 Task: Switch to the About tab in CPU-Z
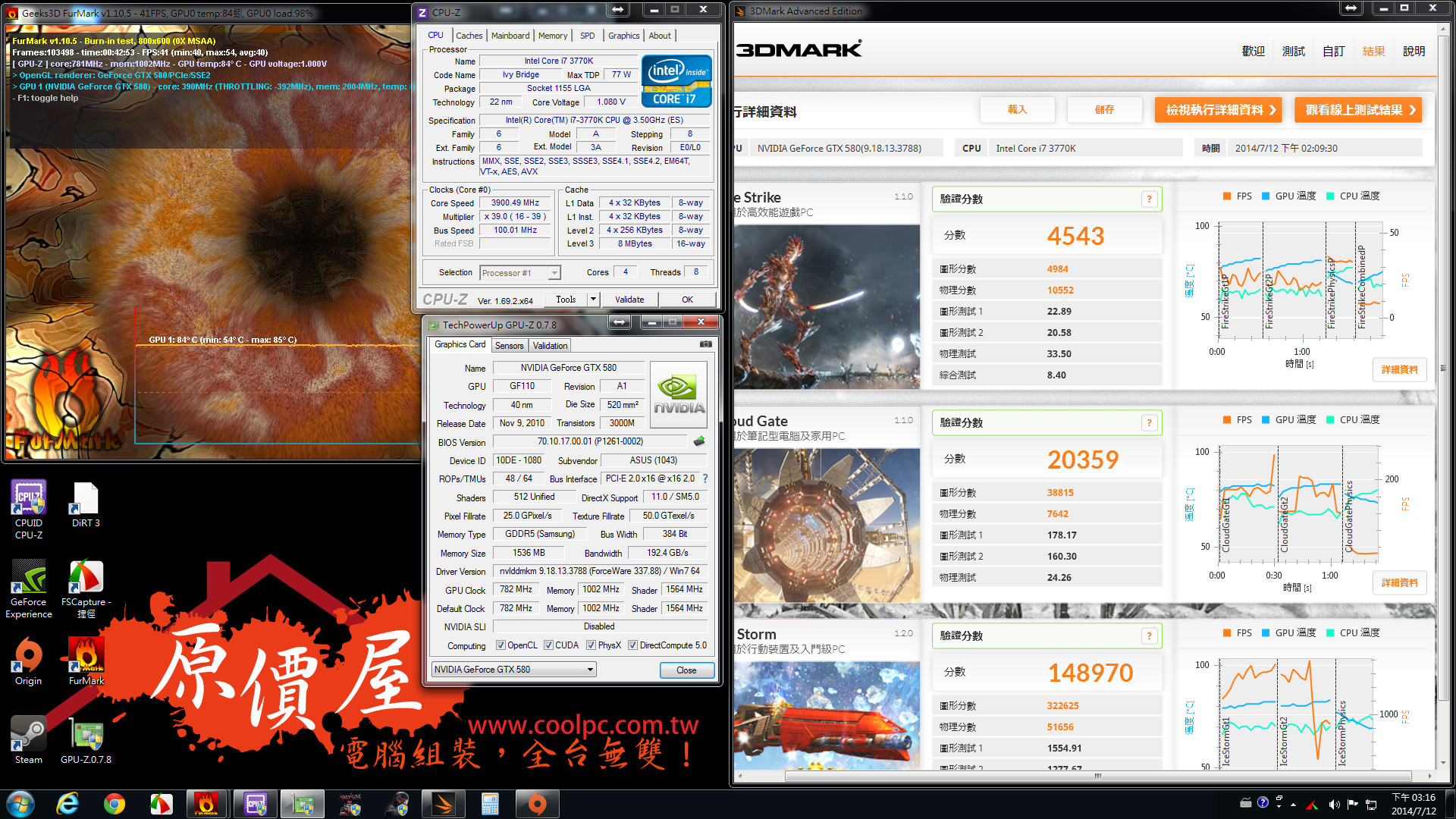pos(660,36)
